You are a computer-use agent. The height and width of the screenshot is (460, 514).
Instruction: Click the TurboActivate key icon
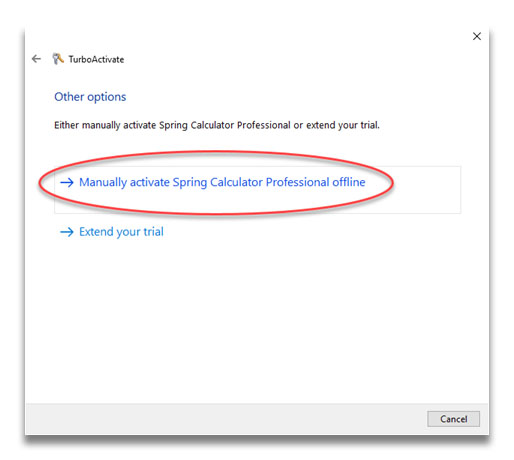pyautogui.click(x=58, y=59)
